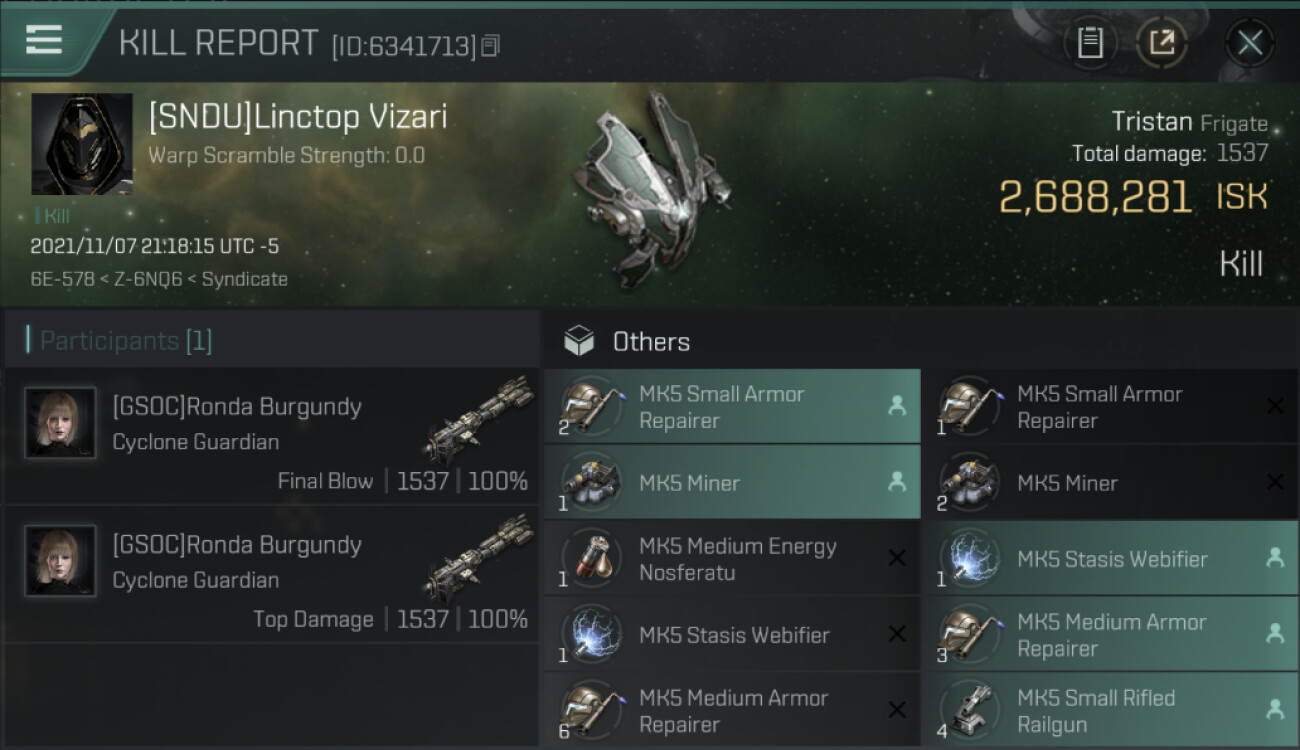Open the Participants tab header

[x=126, y=341]
